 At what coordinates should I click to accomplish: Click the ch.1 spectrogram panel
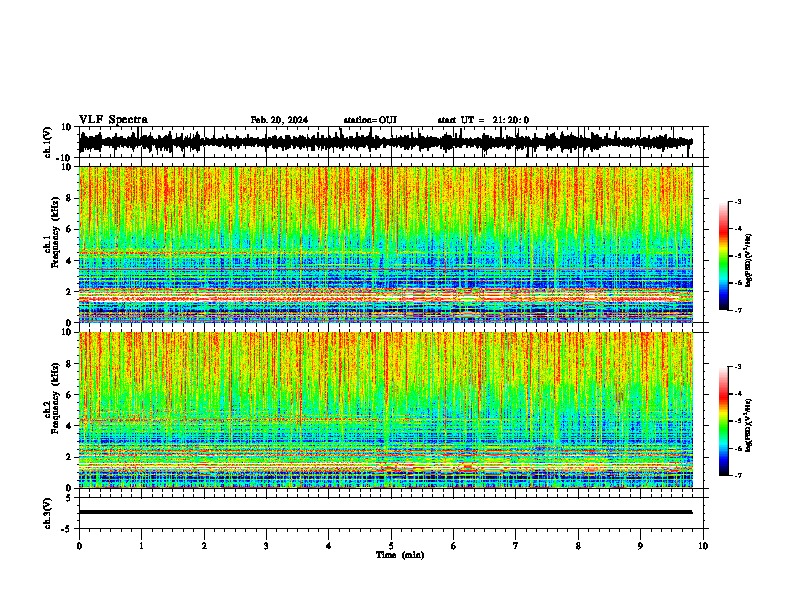pos(386,244)
